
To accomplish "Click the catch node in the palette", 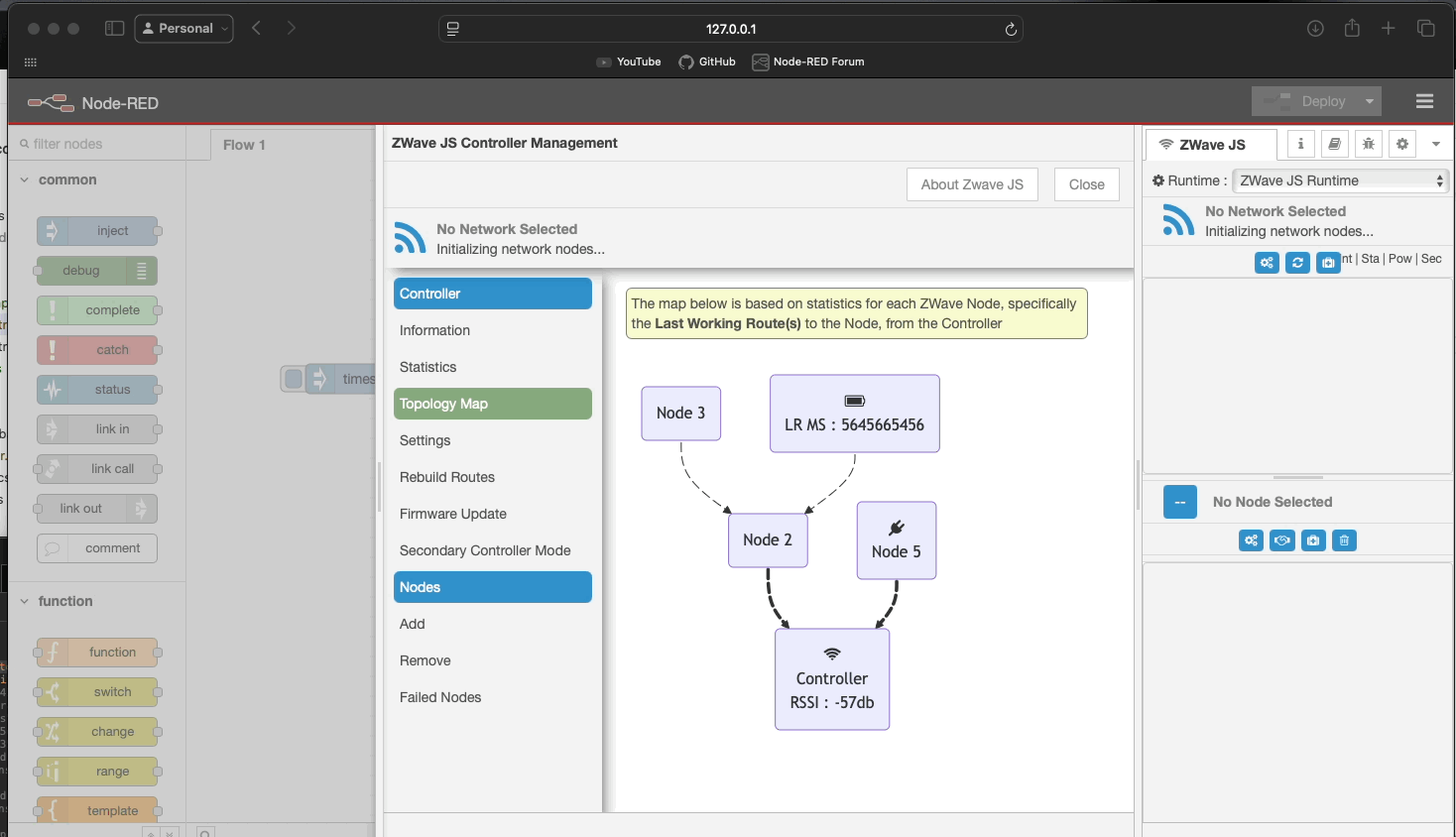I will (97, 350).
